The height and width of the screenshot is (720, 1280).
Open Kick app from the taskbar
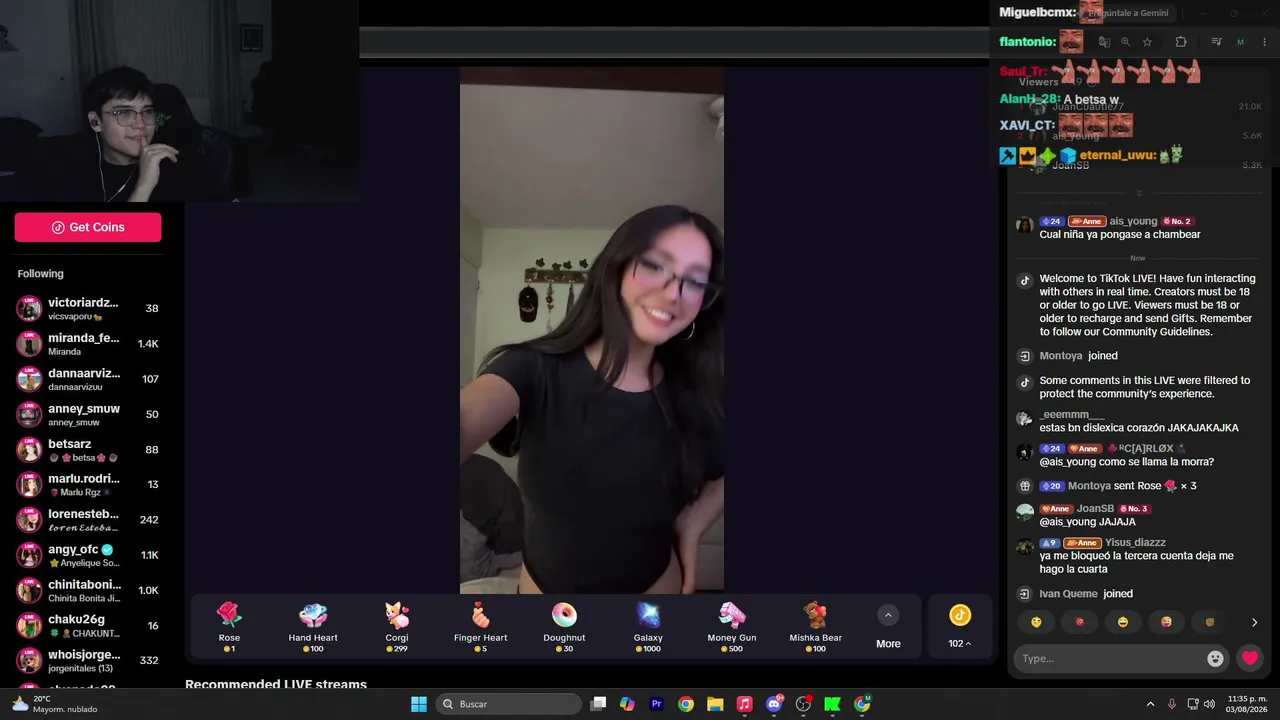click(832, 704)
